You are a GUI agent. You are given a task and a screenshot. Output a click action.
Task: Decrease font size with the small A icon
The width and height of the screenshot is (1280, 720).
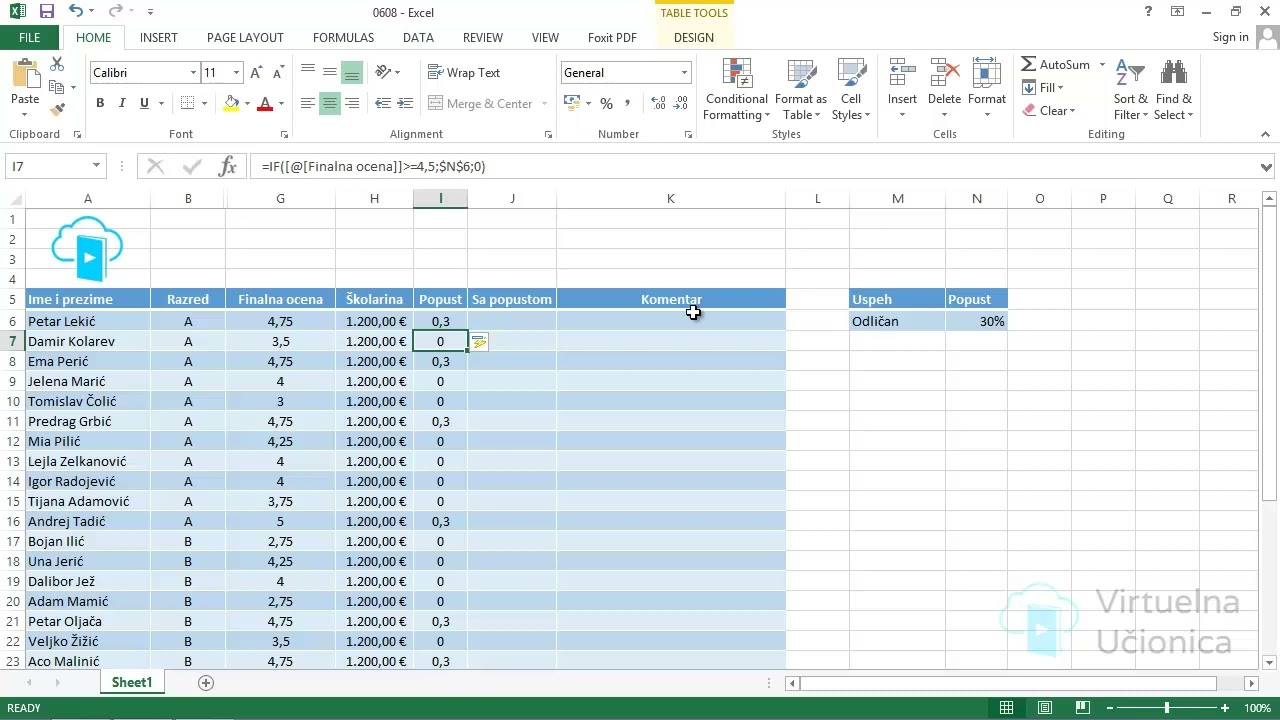pyautogui.click(x=277, y=73)
